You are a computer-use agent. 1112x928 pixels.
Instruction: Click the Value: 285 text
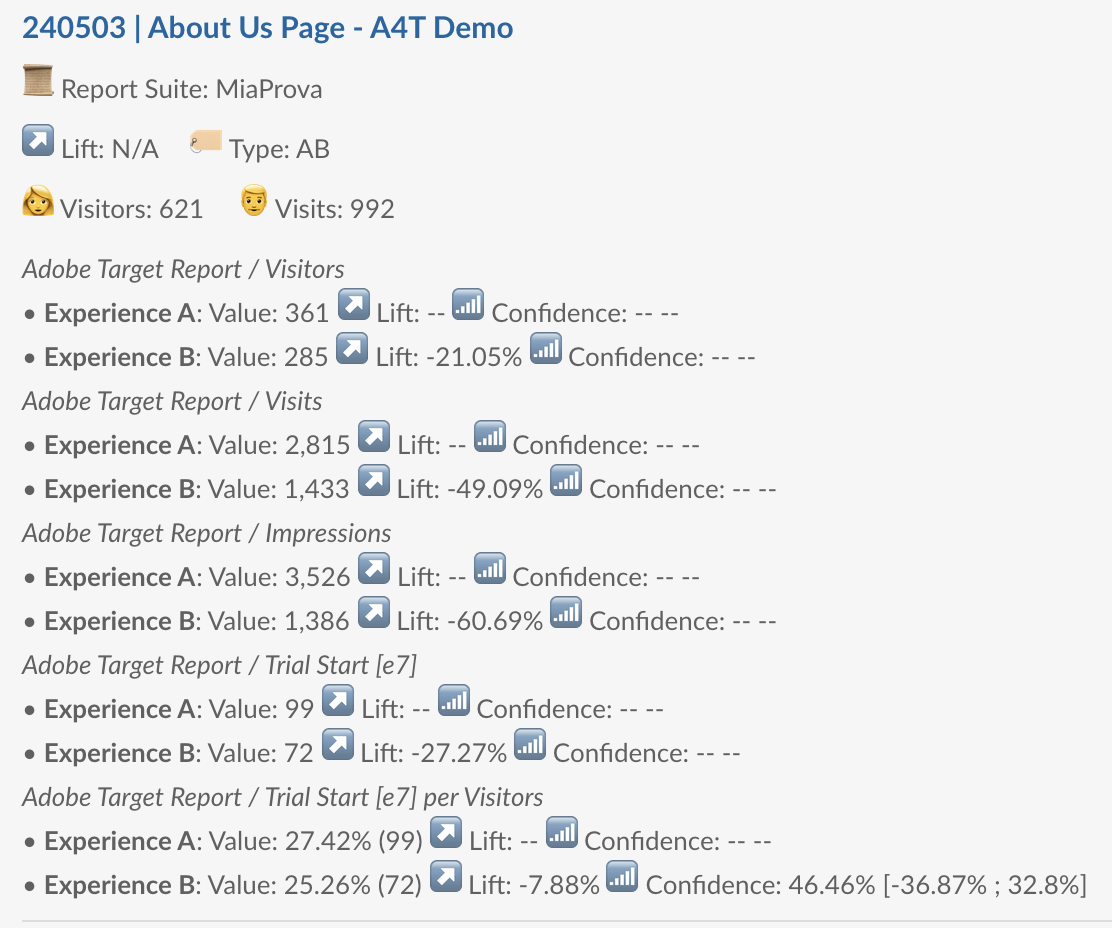pos(268,357)
